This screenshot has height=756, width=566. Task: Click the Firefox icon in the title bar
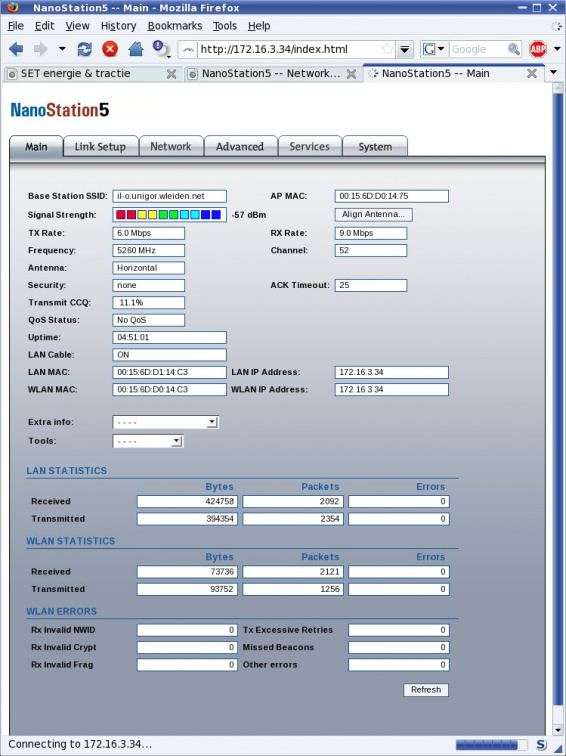(13, 7)
